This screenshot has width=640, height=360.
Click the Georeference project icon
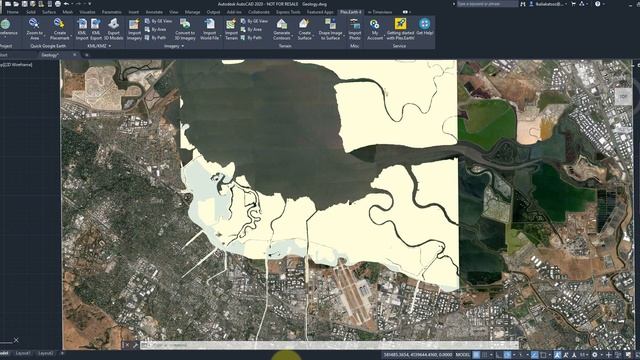[6, 24]
